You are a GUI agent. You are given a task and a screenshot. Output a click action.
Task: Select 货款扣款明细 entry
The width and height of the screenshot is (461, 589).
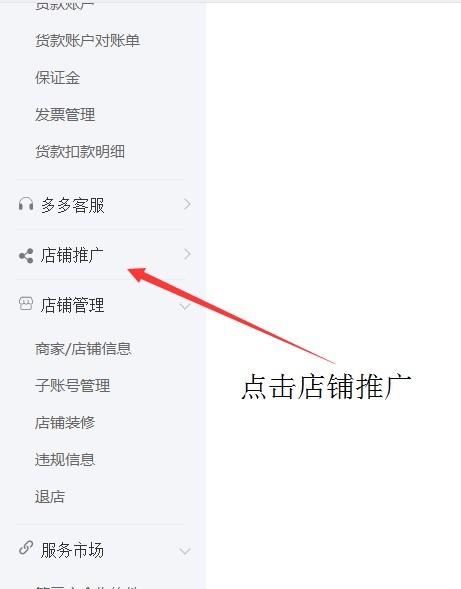coord(80,152)
